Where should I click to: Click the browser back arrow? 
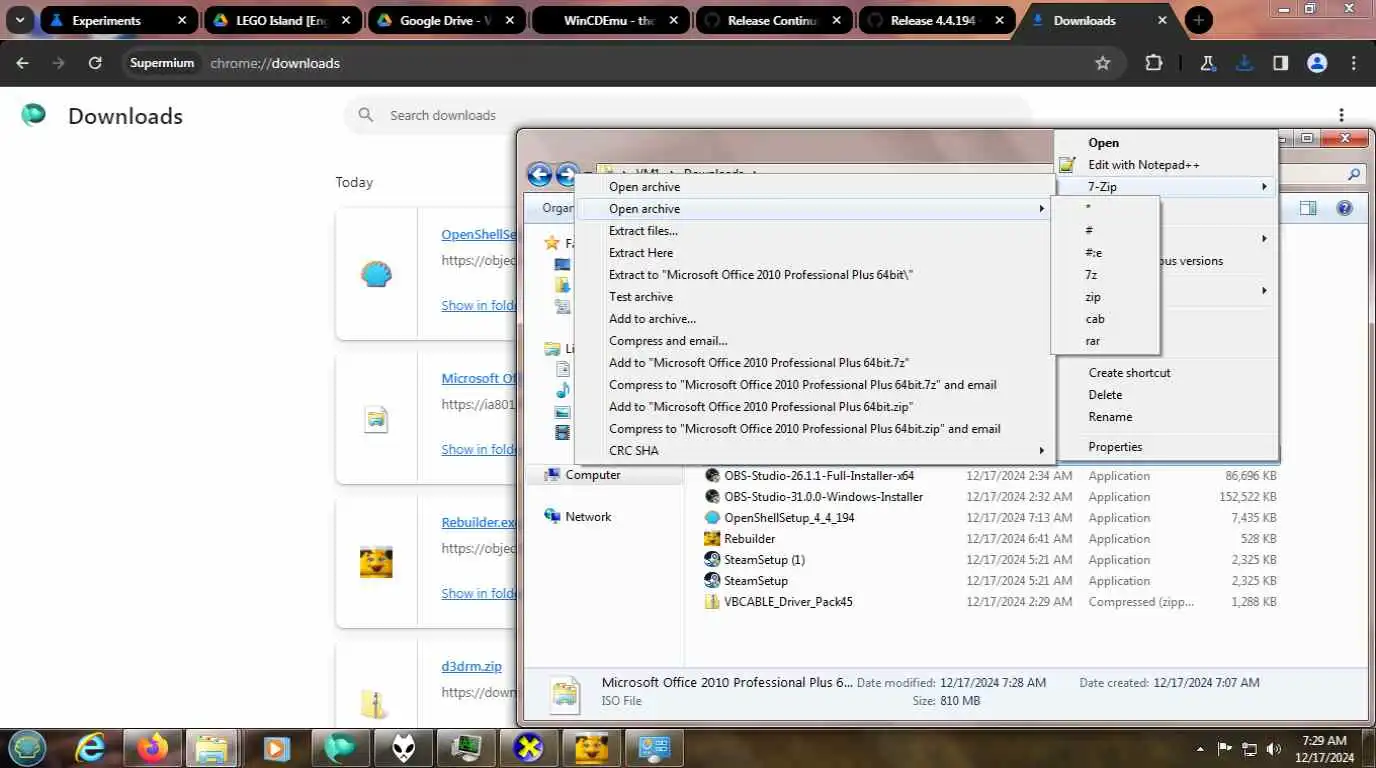pyautogui.click(x=22, y=63)
